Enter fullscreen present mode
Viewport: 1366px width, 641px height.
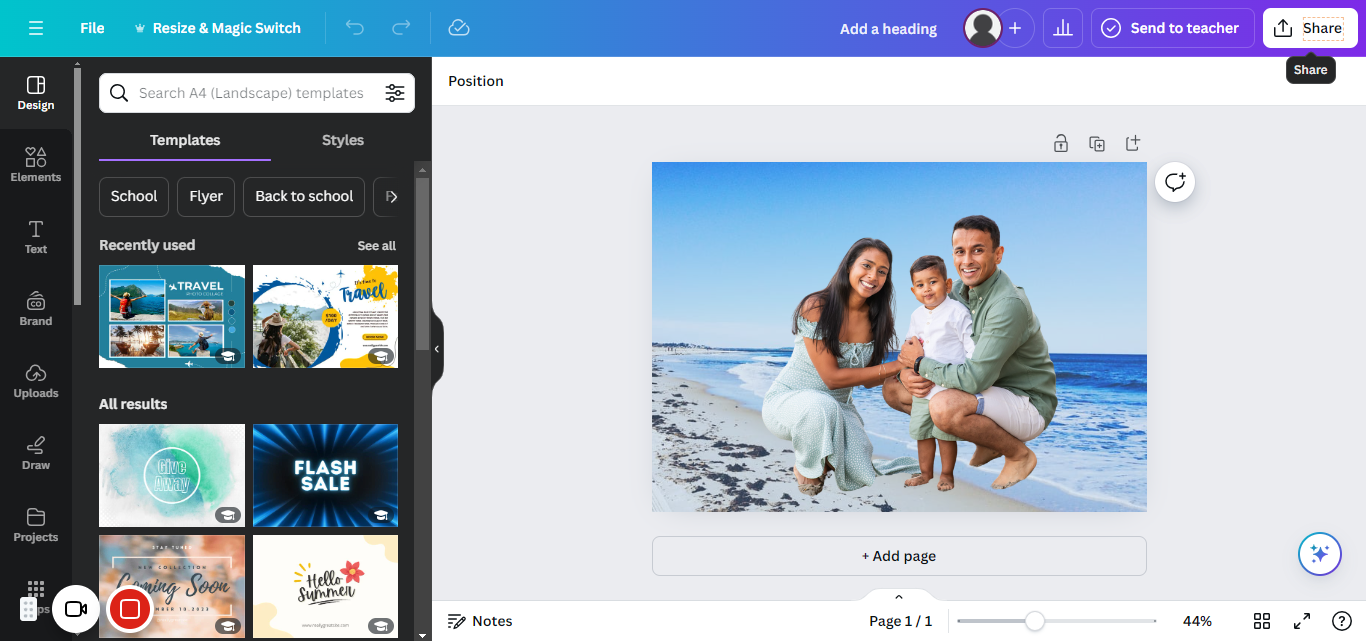1302,621
